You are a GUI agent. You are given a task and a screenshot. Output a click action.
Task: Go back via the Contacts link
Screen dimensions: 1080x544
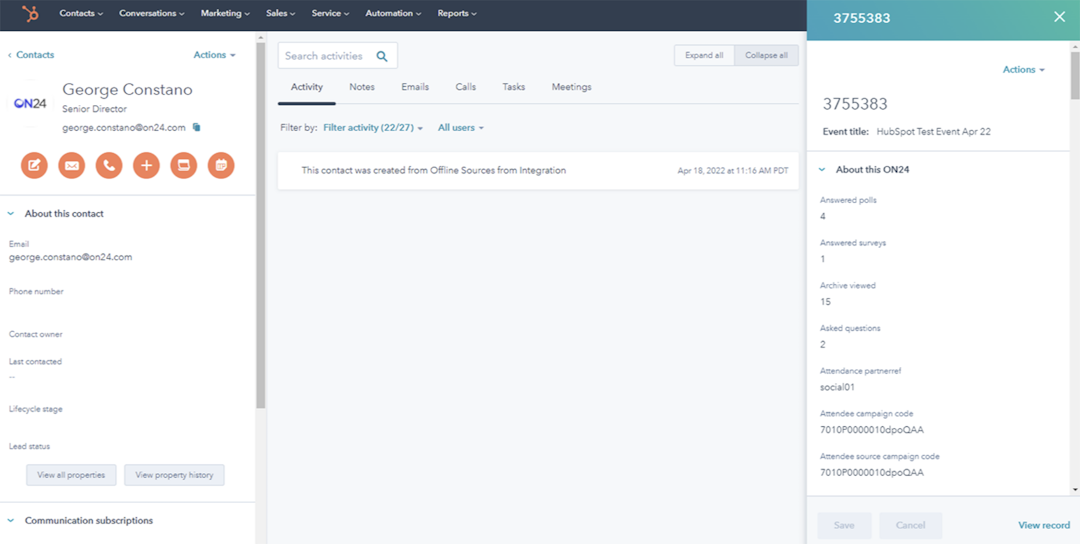click(31, 55)
